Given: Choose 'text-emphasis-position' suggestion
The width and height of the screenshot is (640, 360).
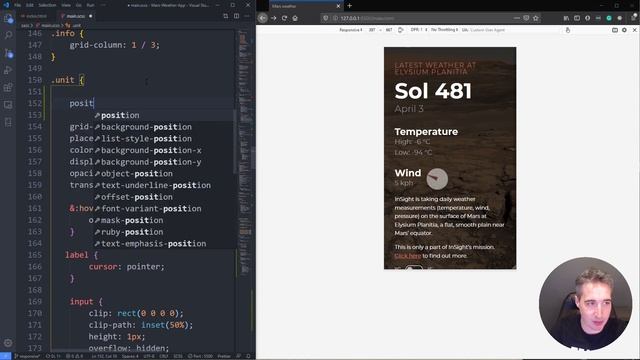Looking at the screenshot, I should pos(164,244).
